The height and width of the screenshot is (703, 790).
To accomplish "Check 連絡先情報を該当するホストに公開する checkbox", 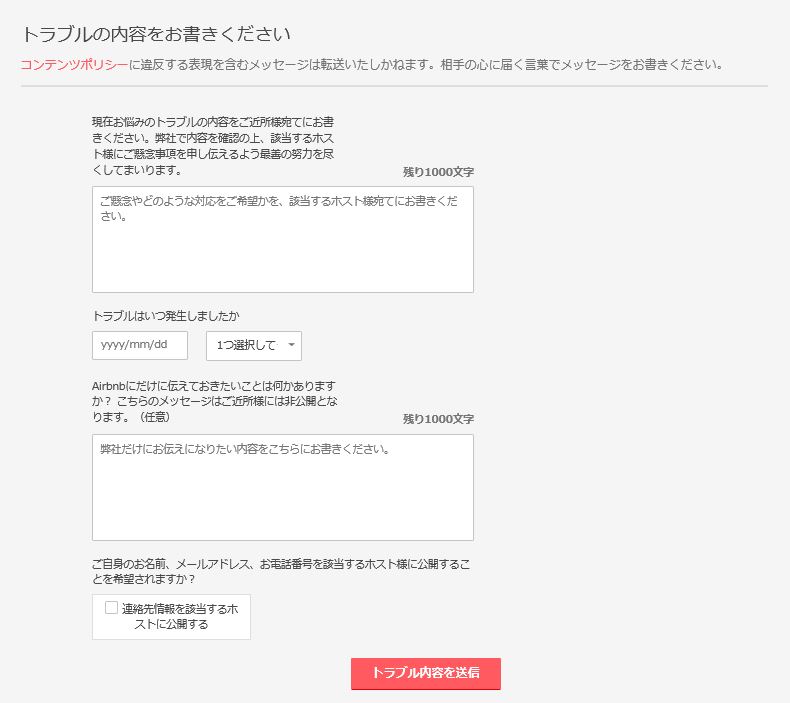I will pos(111,608).
